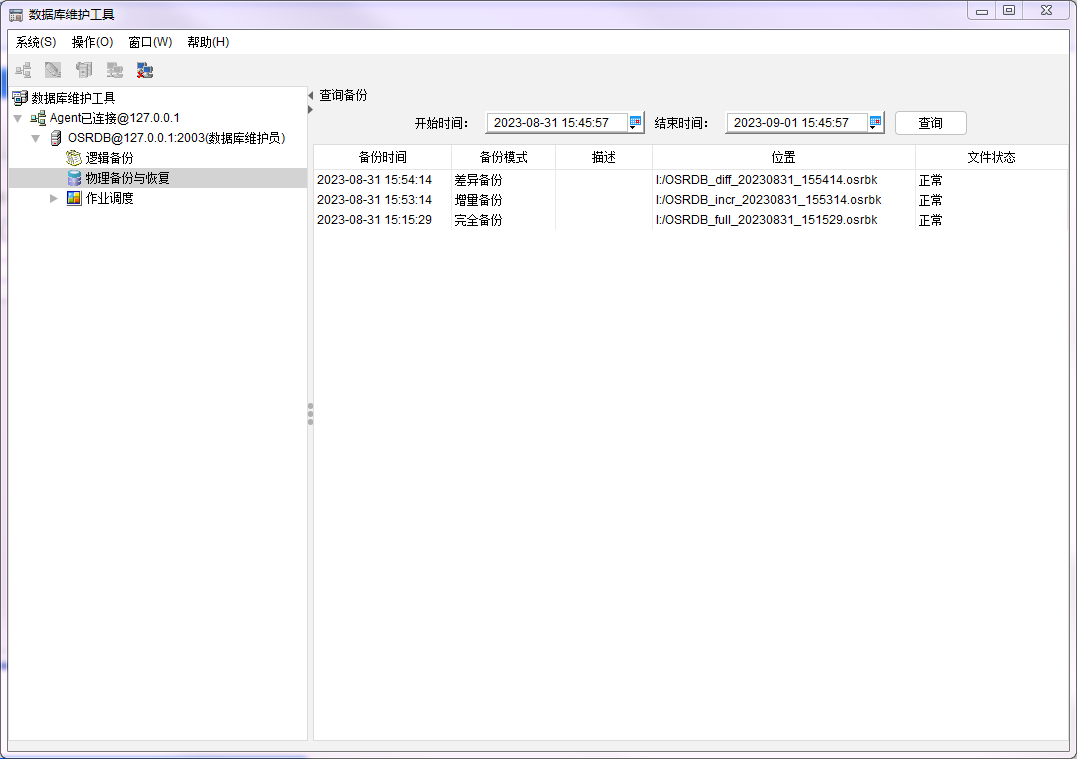Screen dimensions: 1077x759
Task: Collapse the sidebar using the left arrow near 查询备份
Action: [310, 93]
